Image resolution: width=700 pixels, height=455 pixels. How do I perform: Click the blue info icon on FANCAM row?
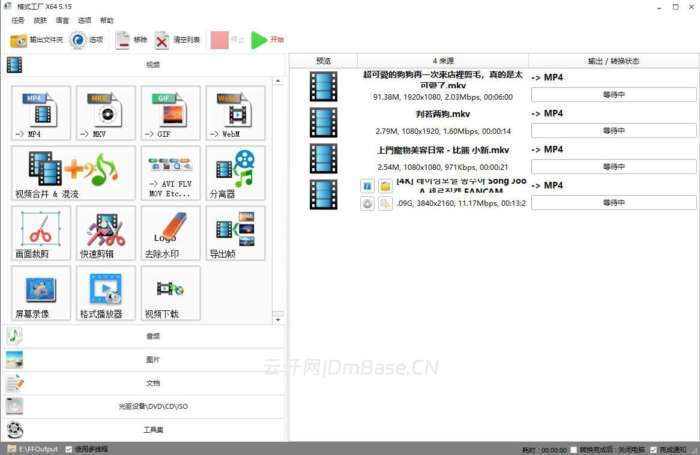click(x=367, y=186)
